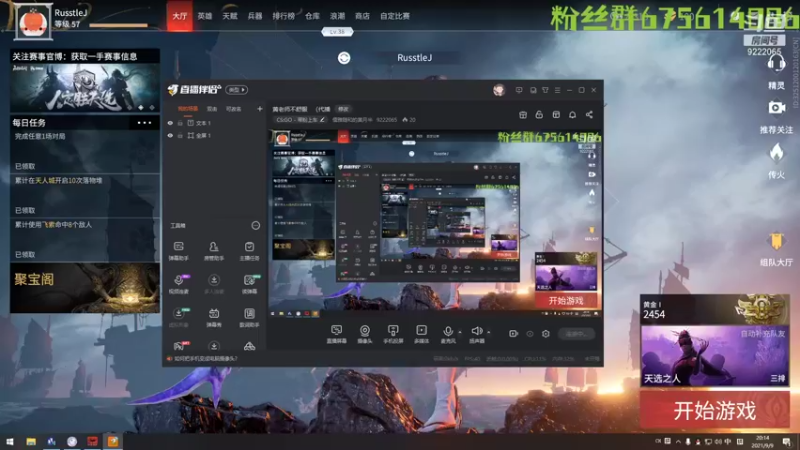Open the 关注赛事官博 event banner
800x450 pixels.
coord(85,81)
